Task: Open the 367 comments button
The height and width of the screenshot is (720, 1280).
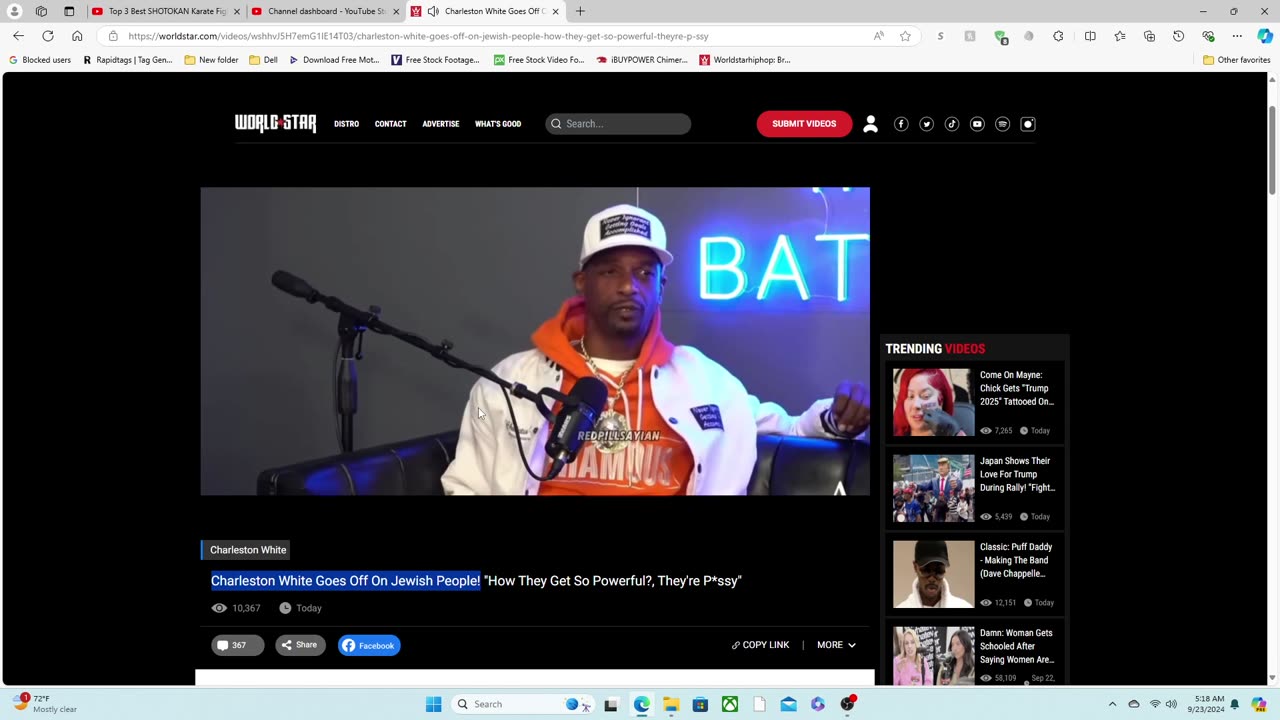Action: pyautogui.click(x=237, y=645)
